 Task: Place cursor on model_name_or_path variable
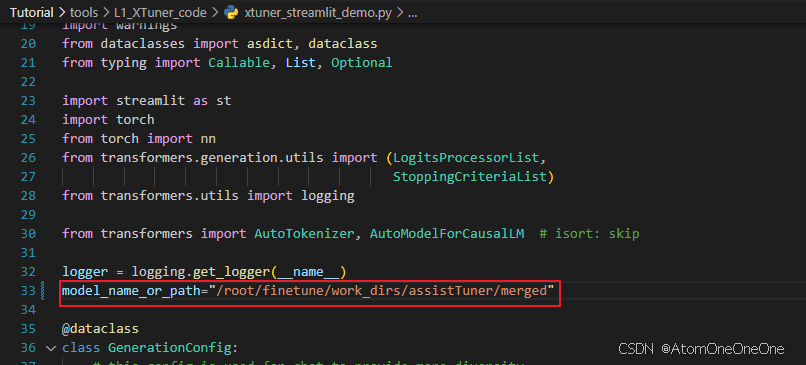coord(131,291)
